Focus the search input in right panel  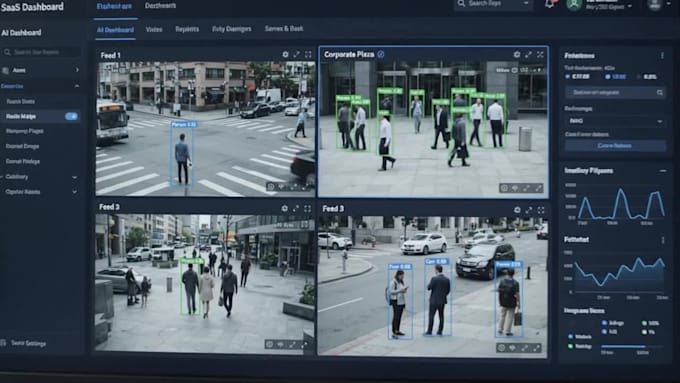(x=615, y=92)
